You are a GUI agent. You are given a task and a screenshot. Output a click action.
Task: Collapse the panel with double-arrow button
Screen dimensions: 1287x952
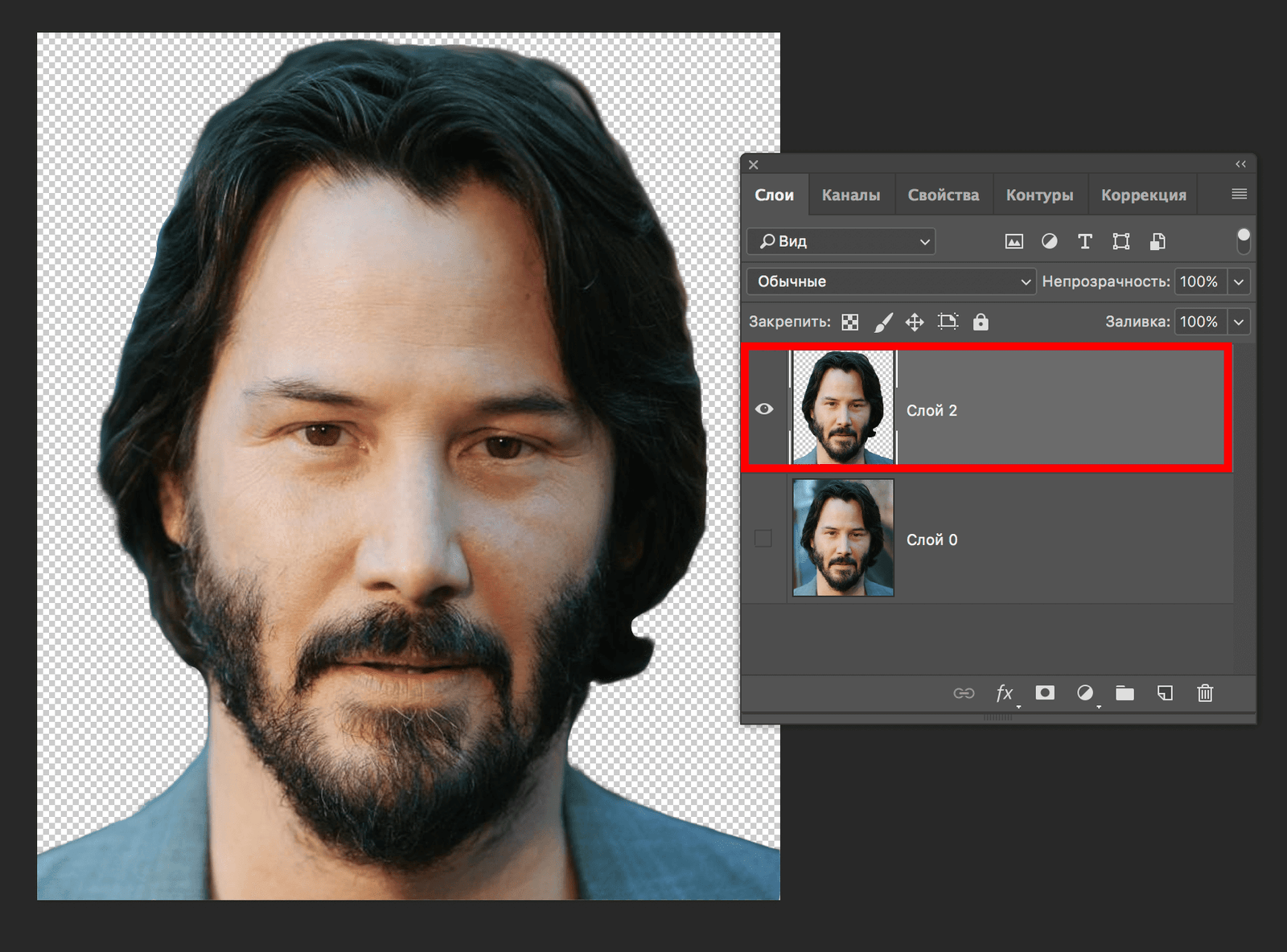[x=1240, y=164]
